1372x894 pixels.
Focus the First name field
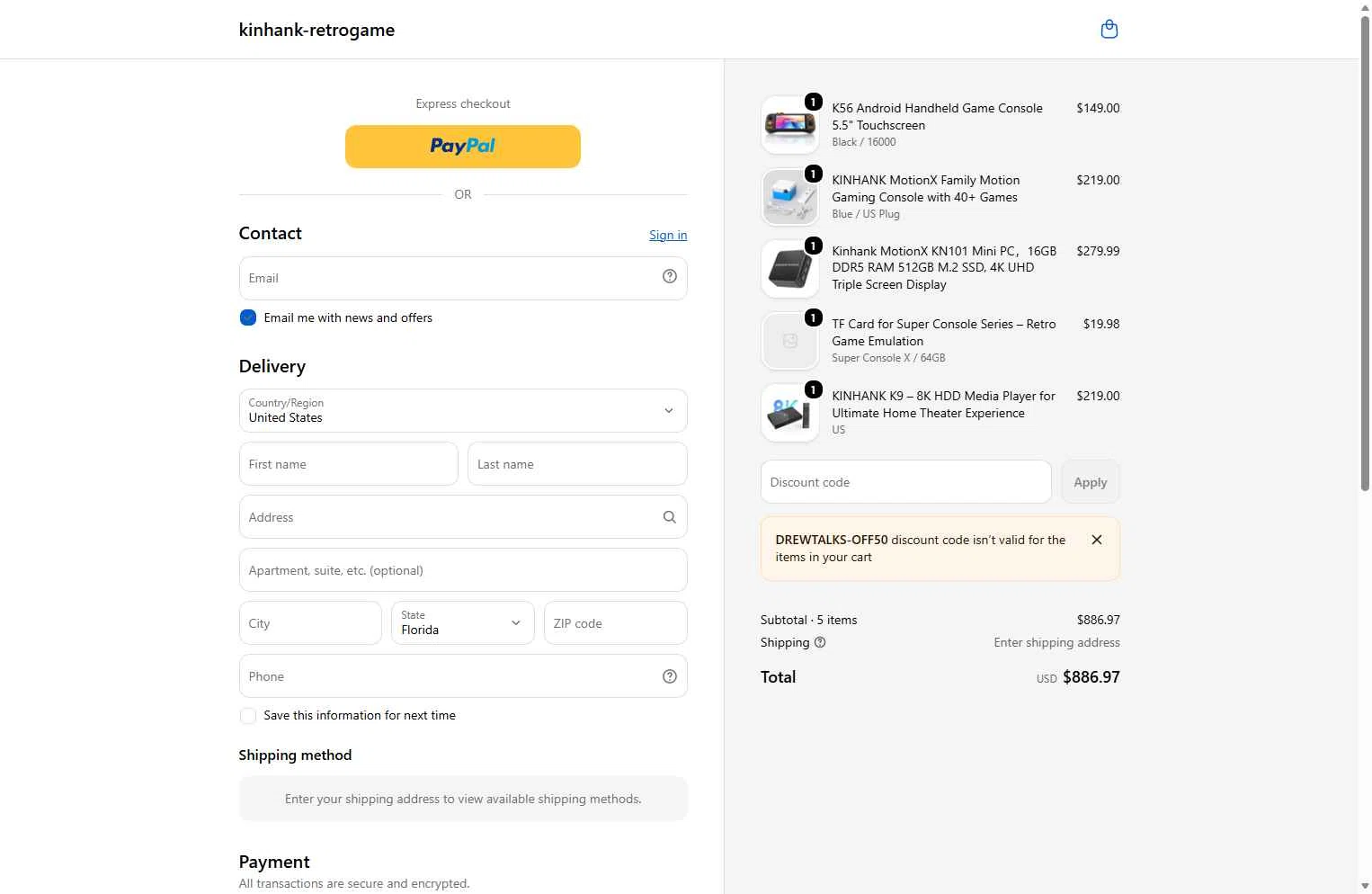349,464
